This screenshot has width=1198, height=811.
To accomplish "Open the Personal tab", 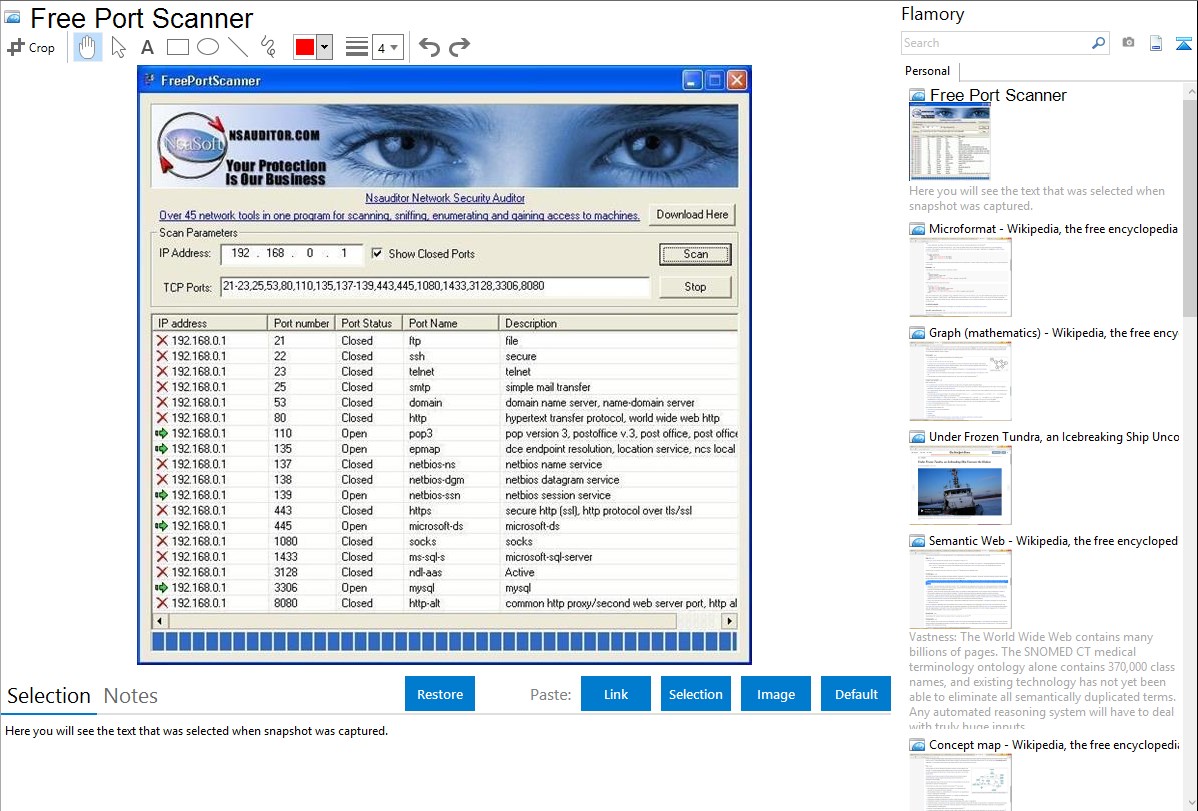I will pos(927,71).
